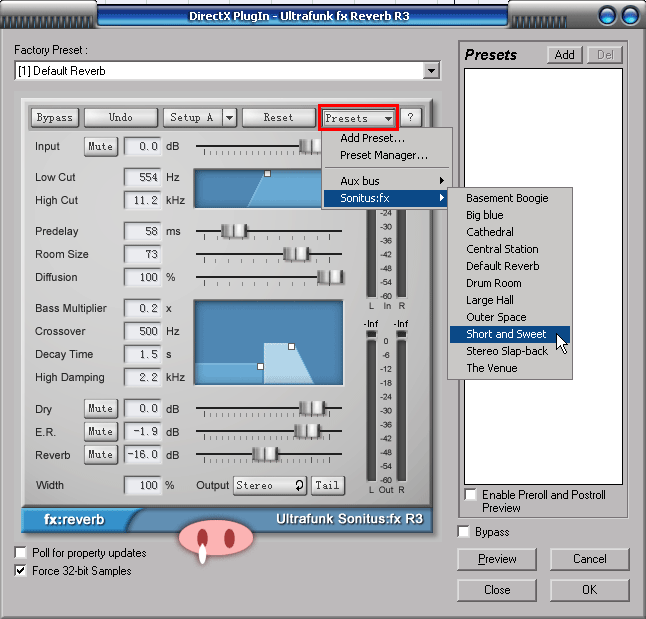Check the Bypass checkbox near Preview
The width and height of the screenshot is (646, 619).
[x=464, y=532]
